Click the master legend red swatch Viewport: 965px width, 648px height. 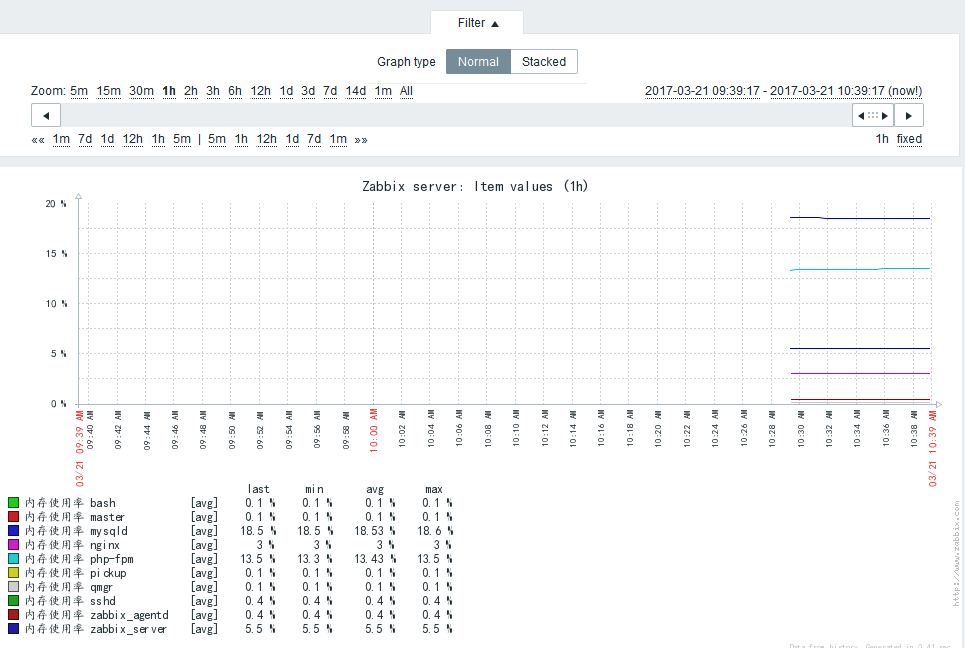click(x=14, y=517)
